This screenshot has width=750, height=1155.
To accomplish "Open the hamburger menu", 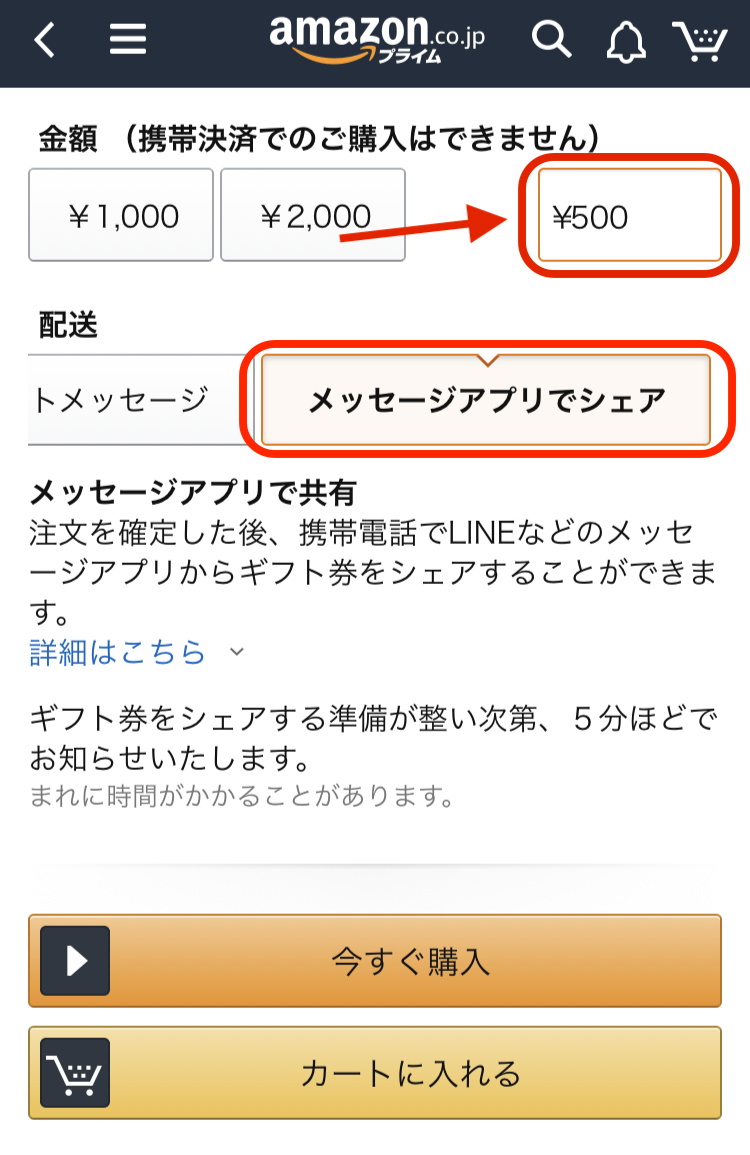I will point(127,38).
